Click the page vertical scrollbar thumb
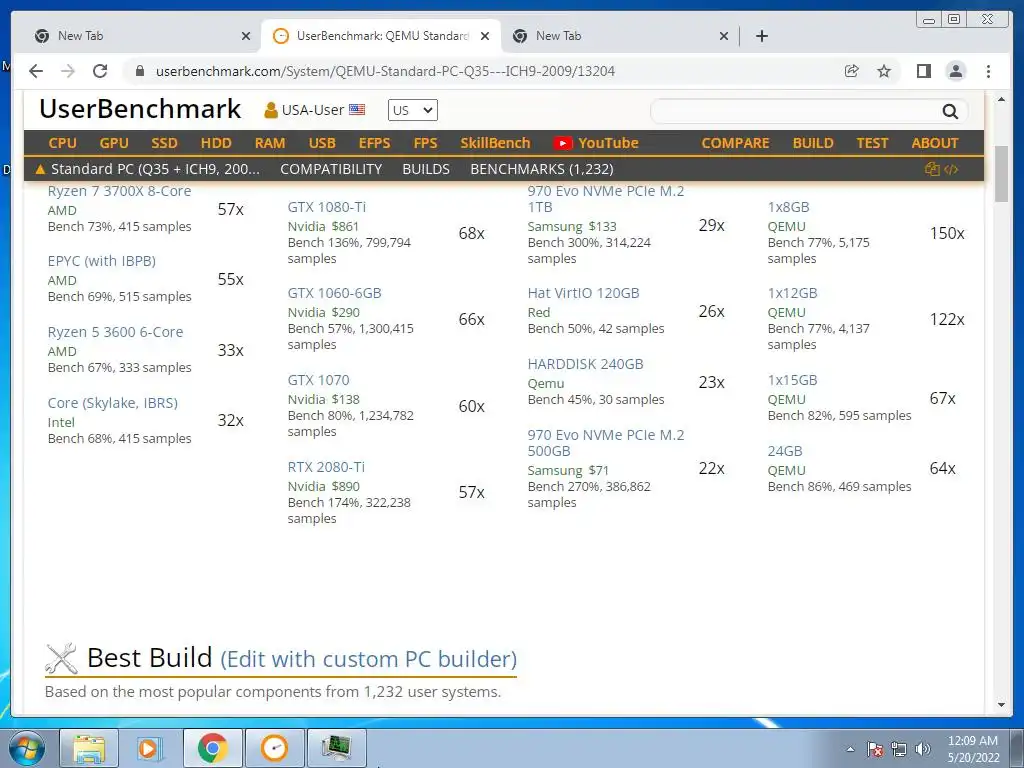1024x768 pixels. click(x=1001, y=174)
